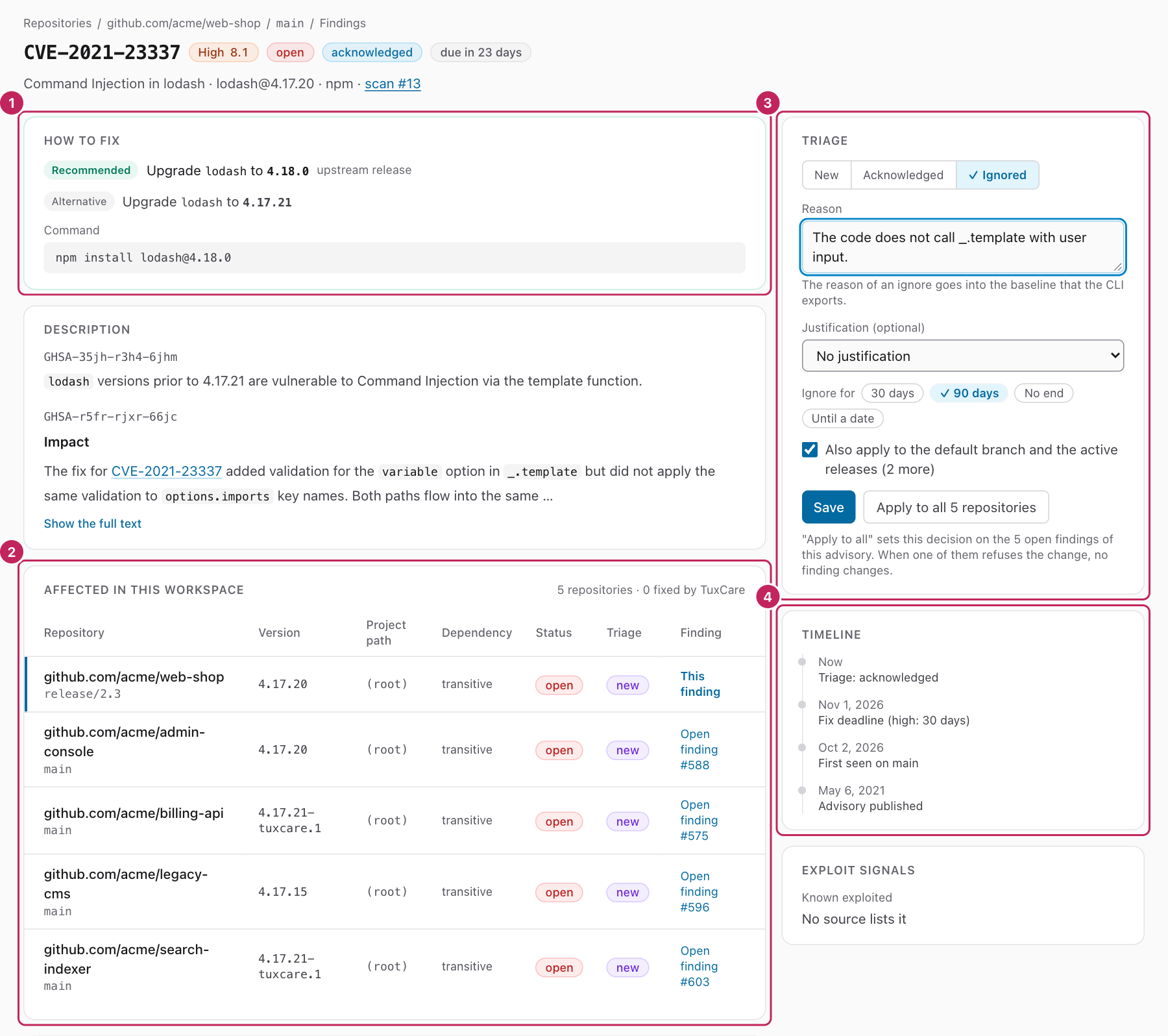Click version 4.17.15 cell for legacy-cms
This screenshot has height=1036, width=1168.
pos(283,892)
